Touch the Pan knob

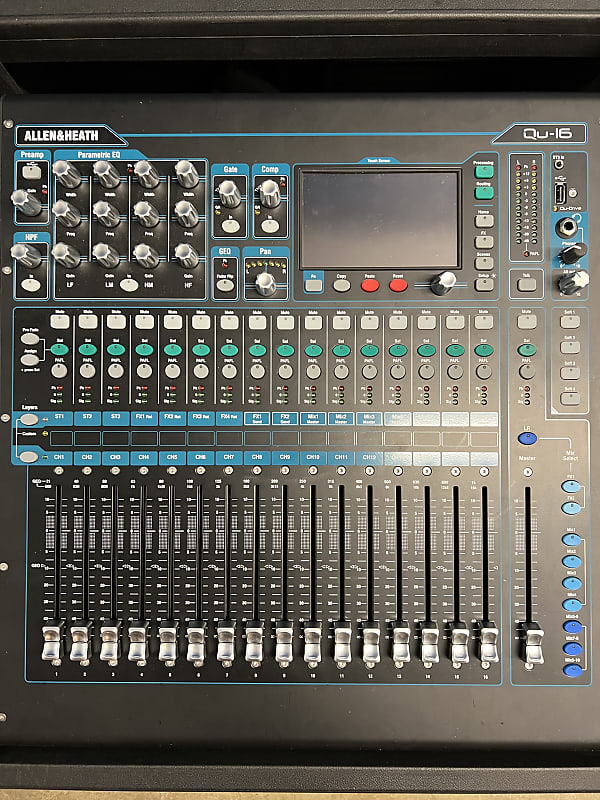click(x=265, y=284)
